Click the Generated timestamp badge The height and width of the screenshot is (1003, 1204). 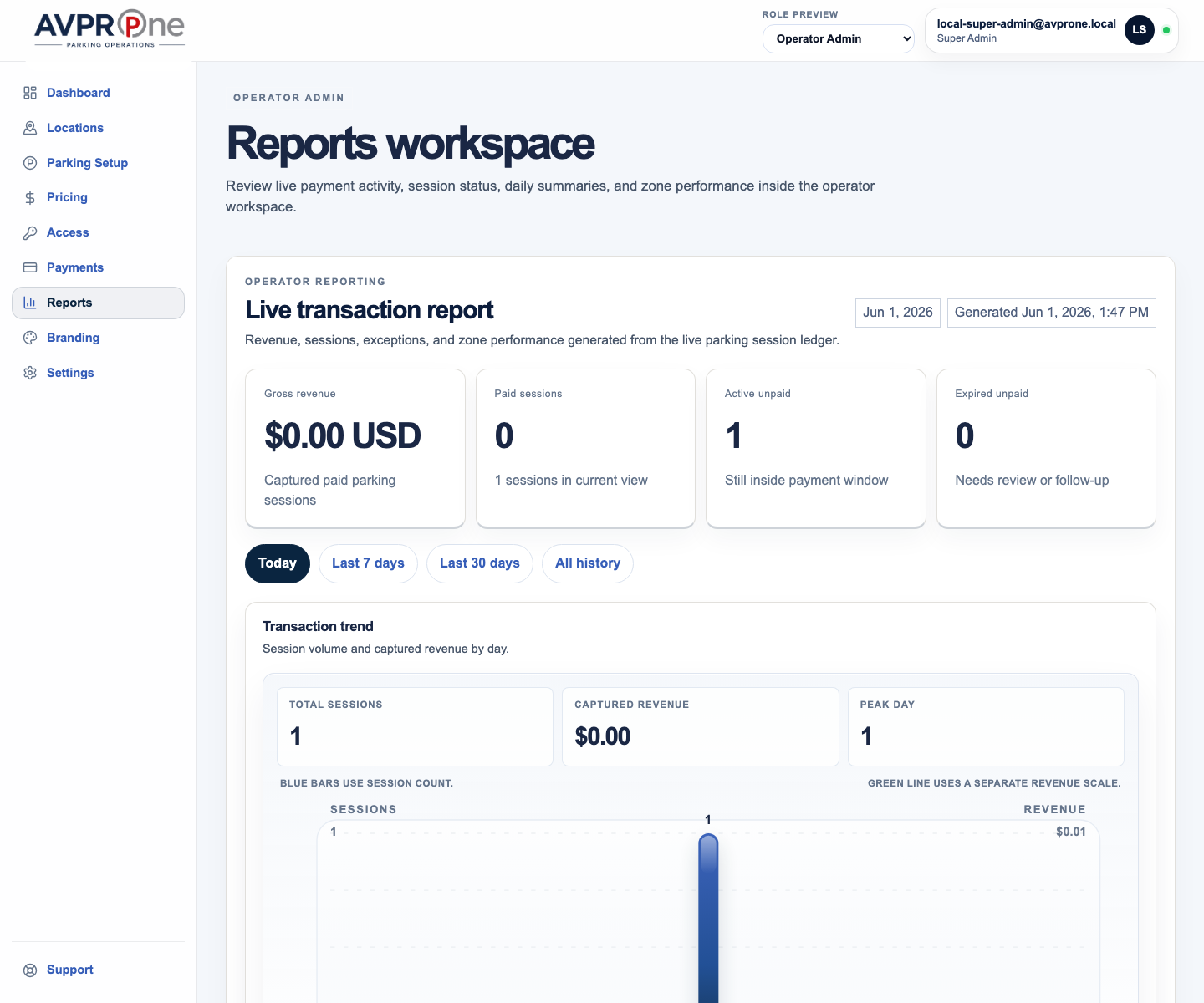tap(1052, 313)
